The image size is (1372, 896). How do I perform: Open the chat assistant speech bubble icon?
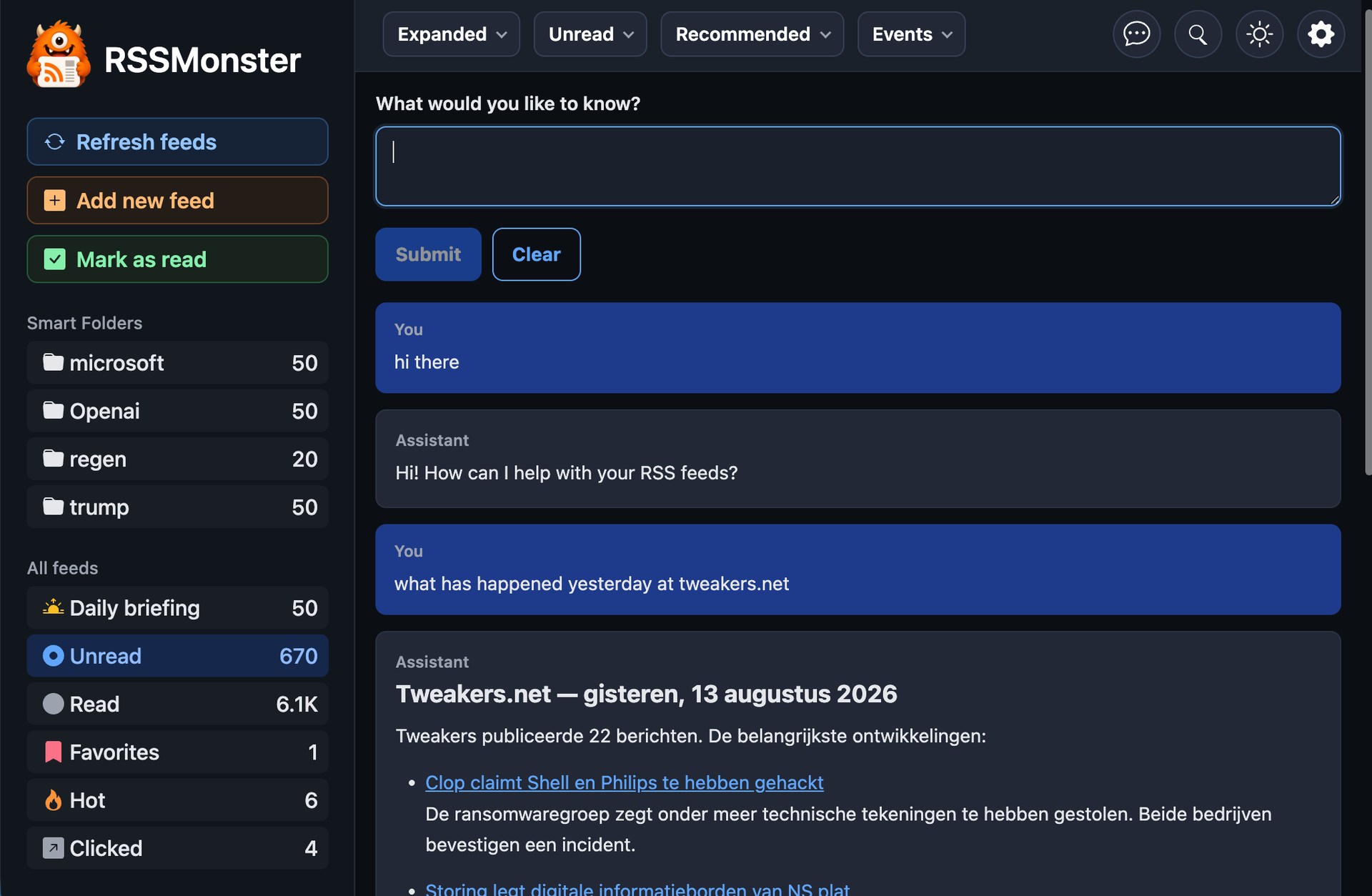coord(1136,34)
